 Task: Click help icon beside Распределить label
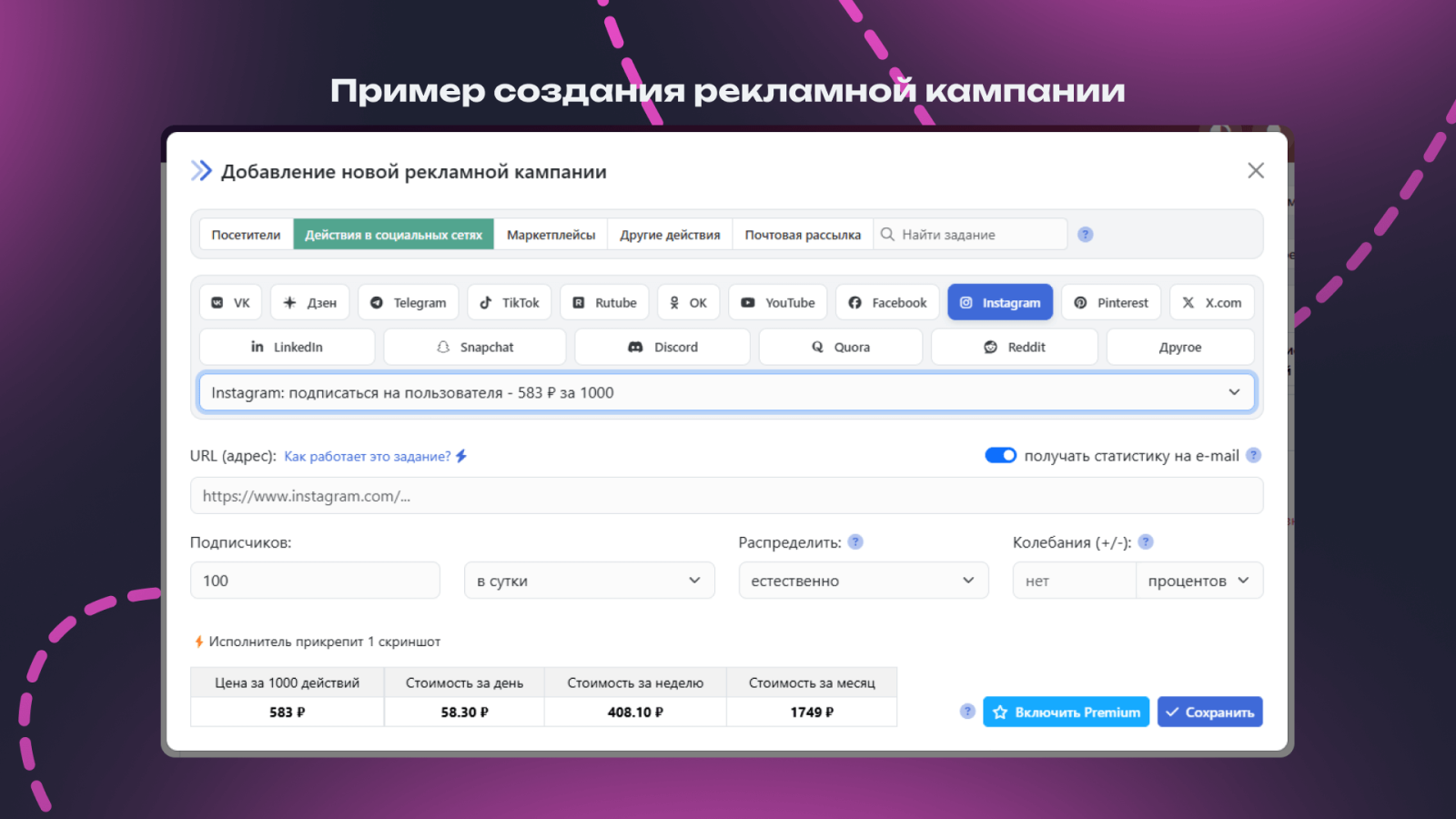(x=855, y=542)
